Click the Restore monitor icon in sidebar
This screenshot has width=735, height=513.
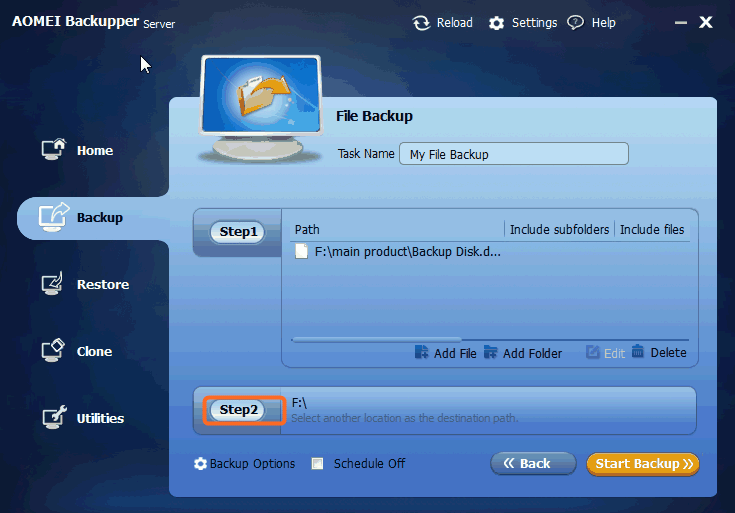pos(52,283)
